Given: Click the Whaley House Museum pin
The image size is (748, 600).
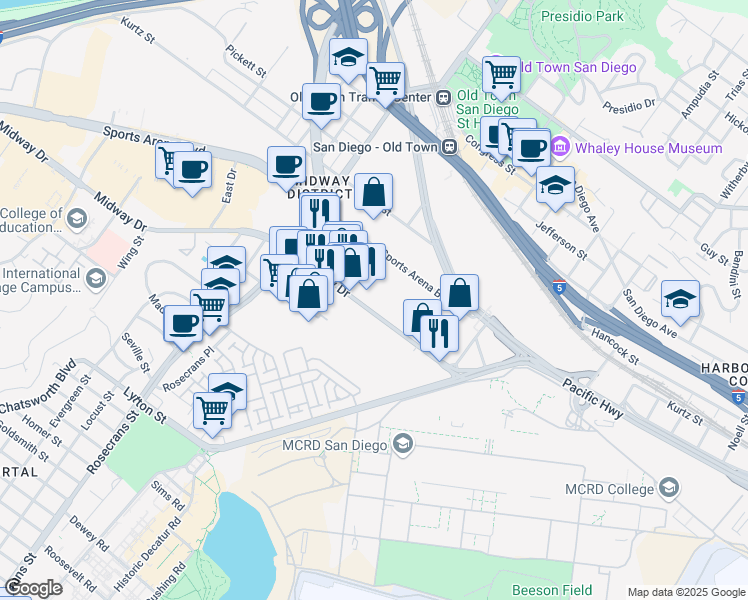Looking at the screenshot, I should (561, 147).
